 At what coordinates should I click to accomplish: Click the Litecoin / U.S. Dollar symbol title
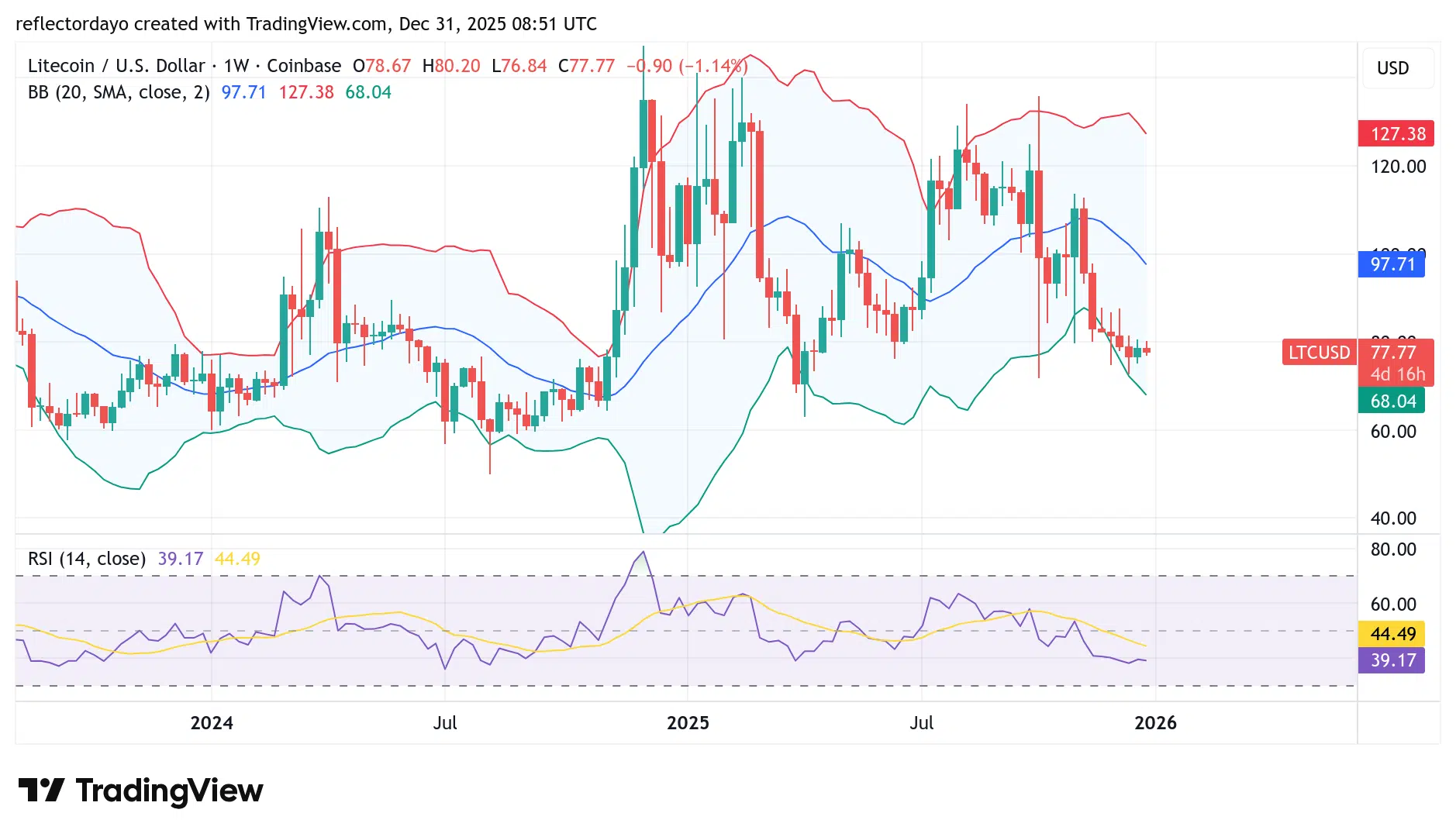pyautogui.click(x=116, y=66)
